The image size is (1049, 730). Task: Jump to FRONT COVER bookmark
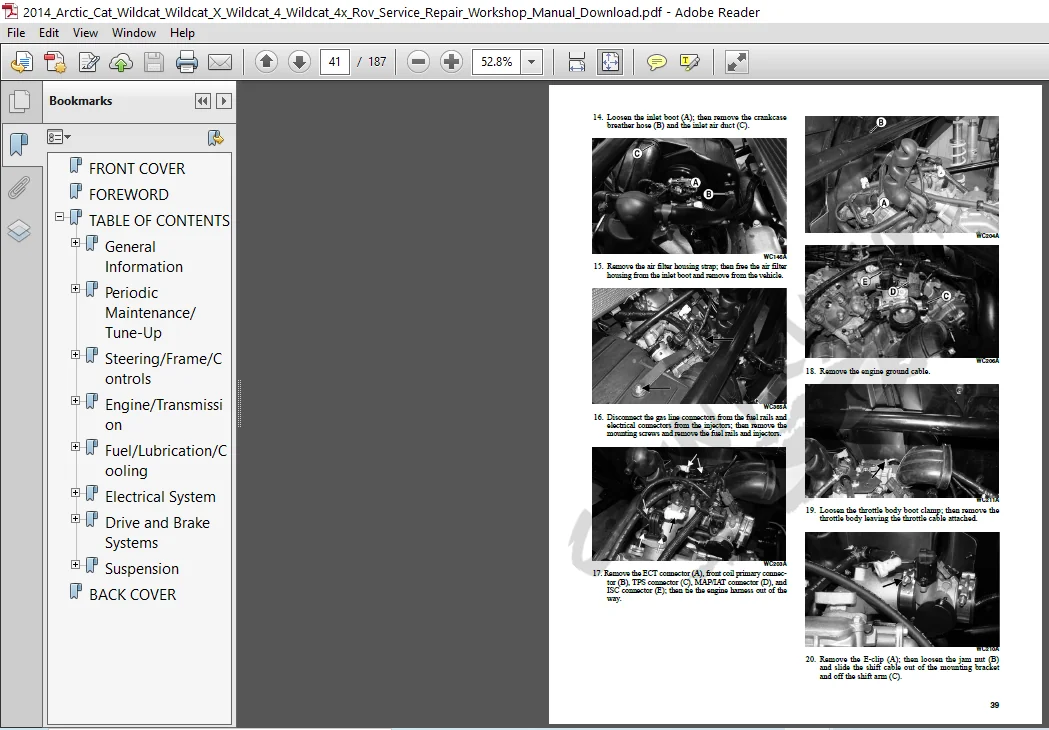coord(136,169)
